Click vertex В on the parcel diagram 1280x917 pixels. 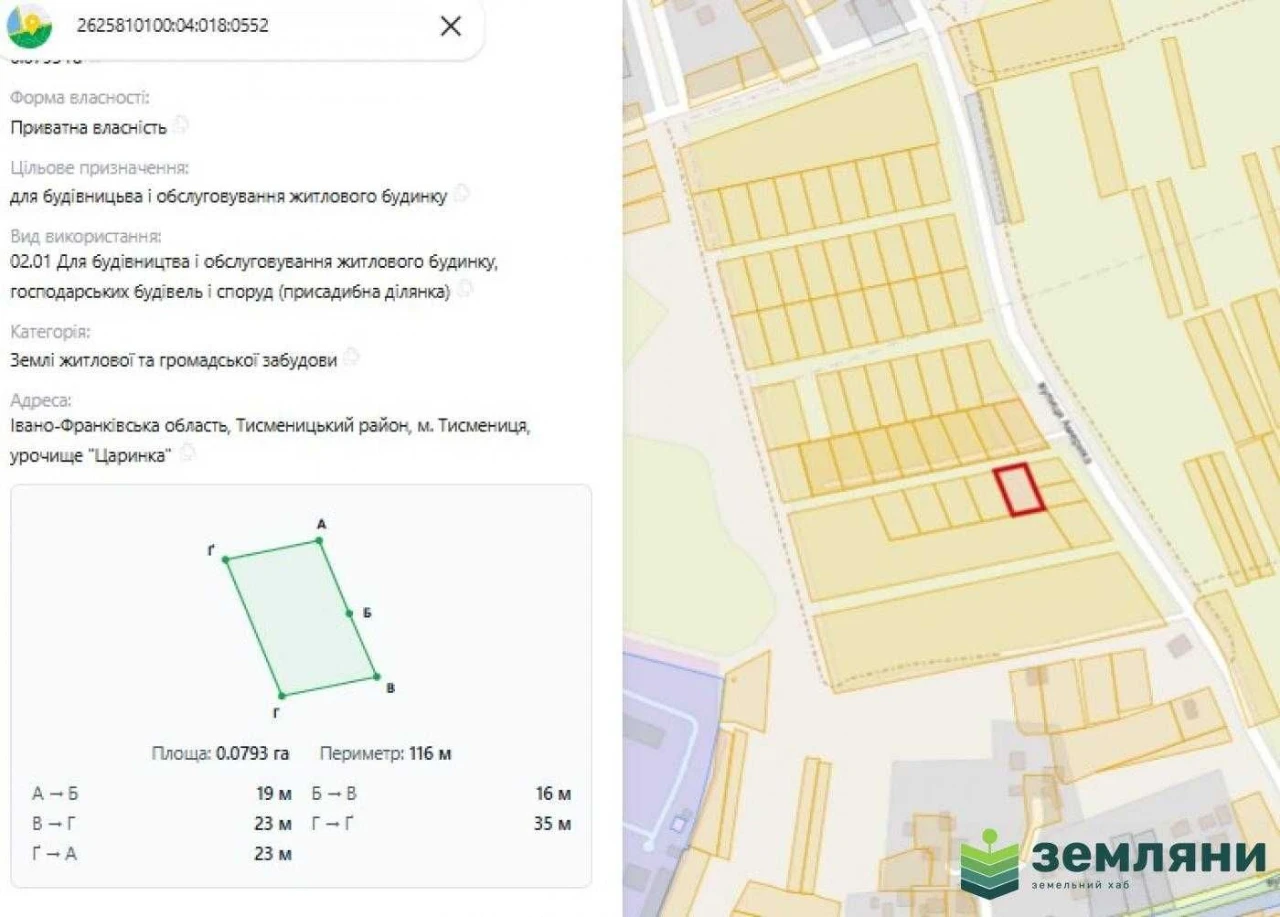[x=377, y=676]
